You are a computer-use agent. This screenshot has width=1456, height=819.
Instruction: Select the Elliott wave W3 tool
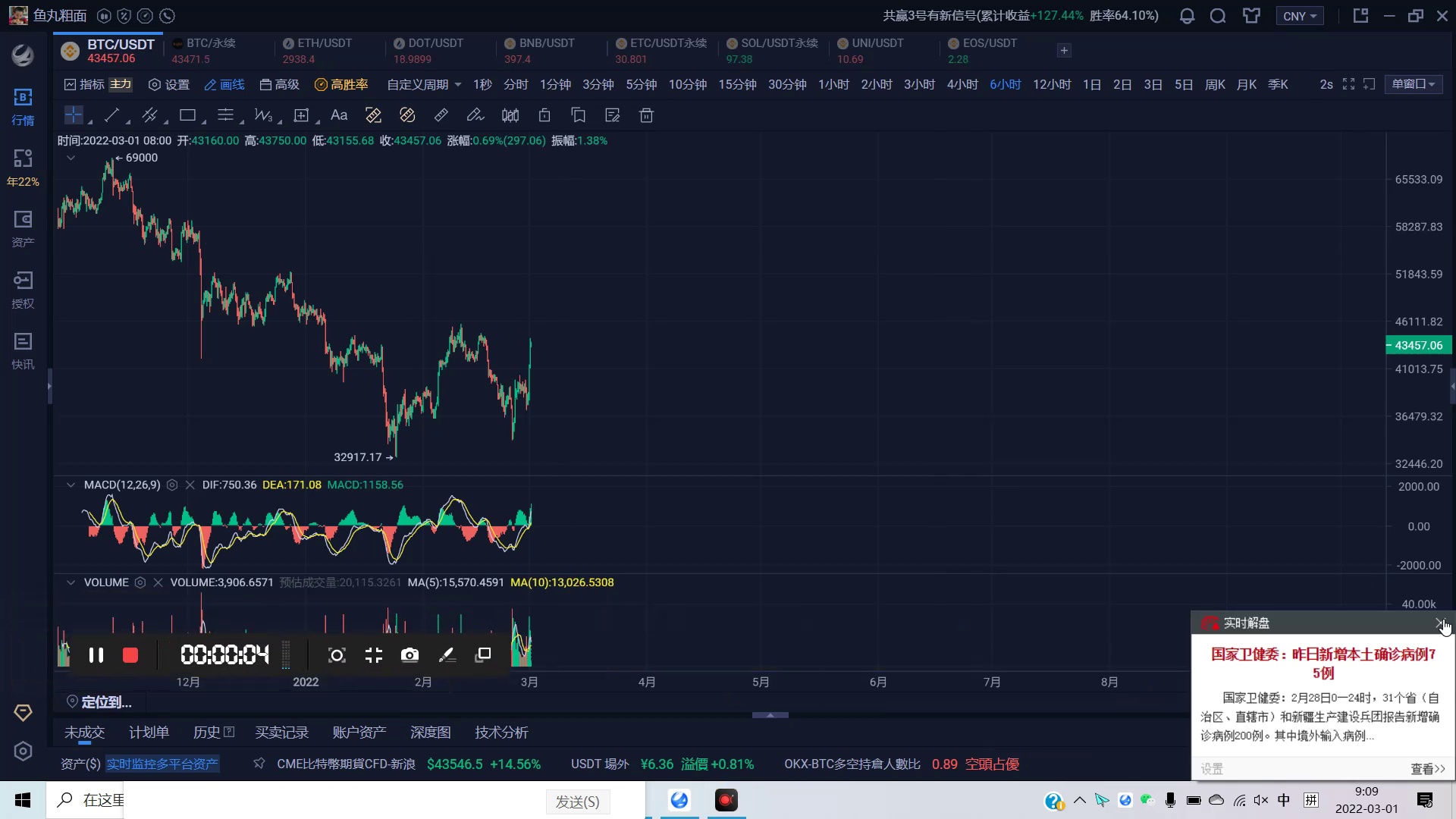(x=263, y=115)
